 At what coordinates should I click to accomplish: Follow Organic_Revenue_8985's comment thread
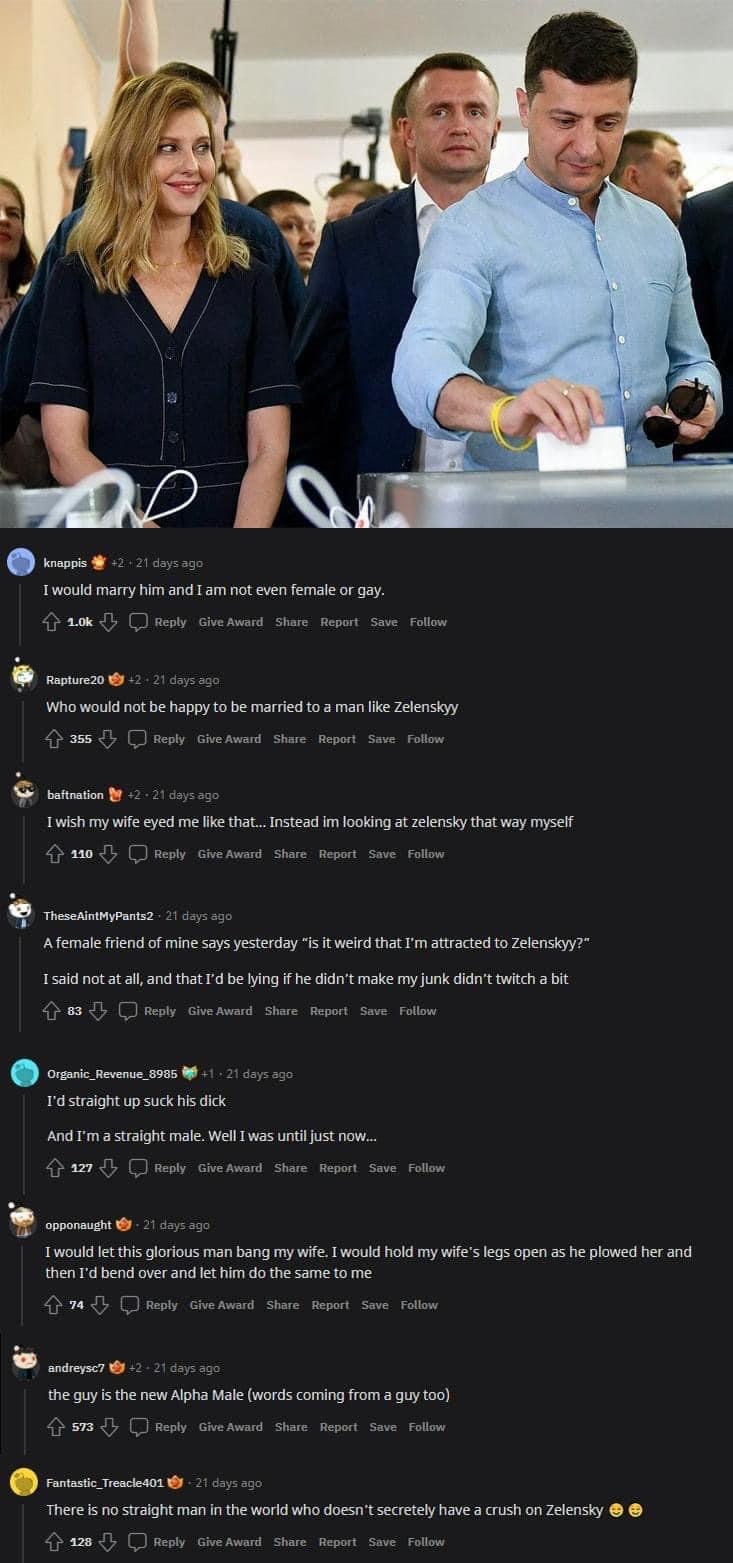[x=426, y=1168]
